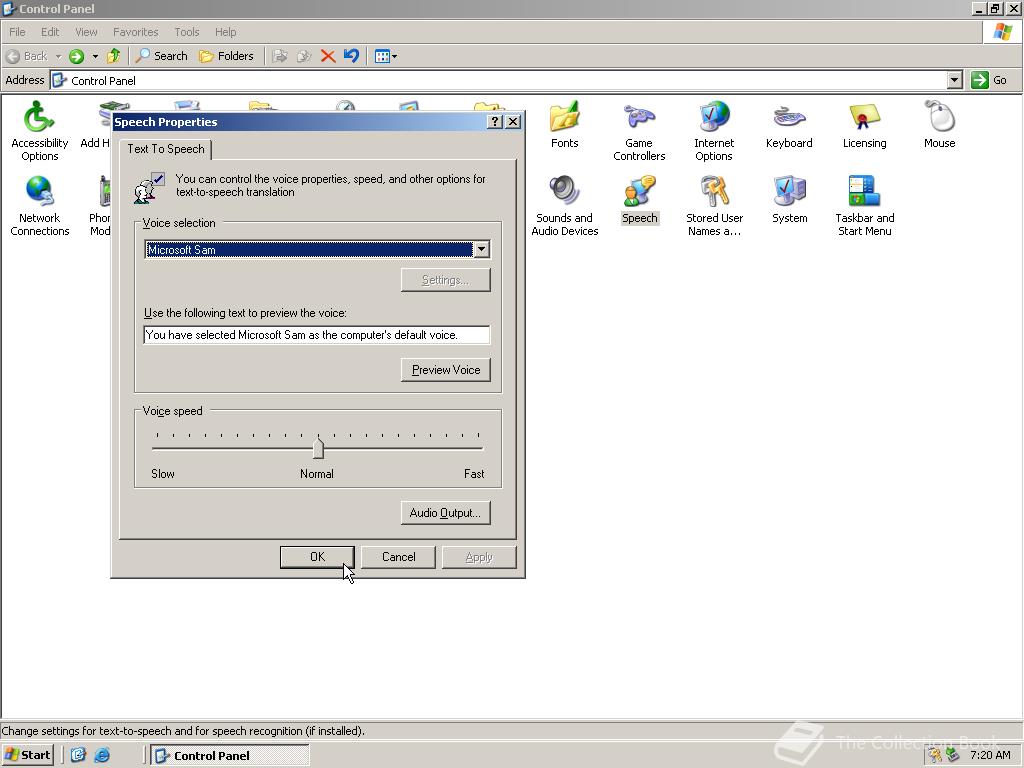Open the Start menu
This screenshot has width=1024, height=768.
point(27,755)
